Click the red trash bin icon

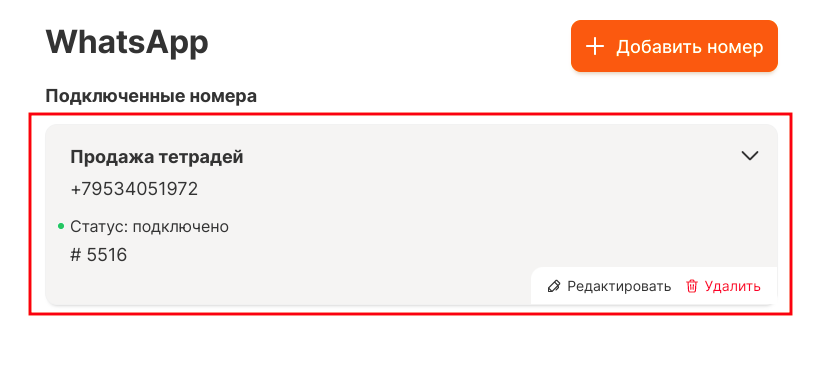click(x=692, y=286)
